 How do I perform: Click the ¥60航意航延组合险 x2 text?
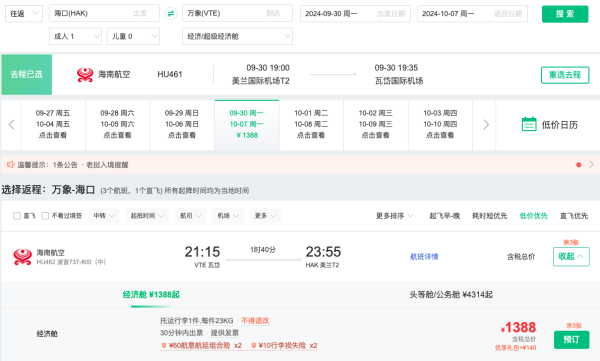point(205,346)
